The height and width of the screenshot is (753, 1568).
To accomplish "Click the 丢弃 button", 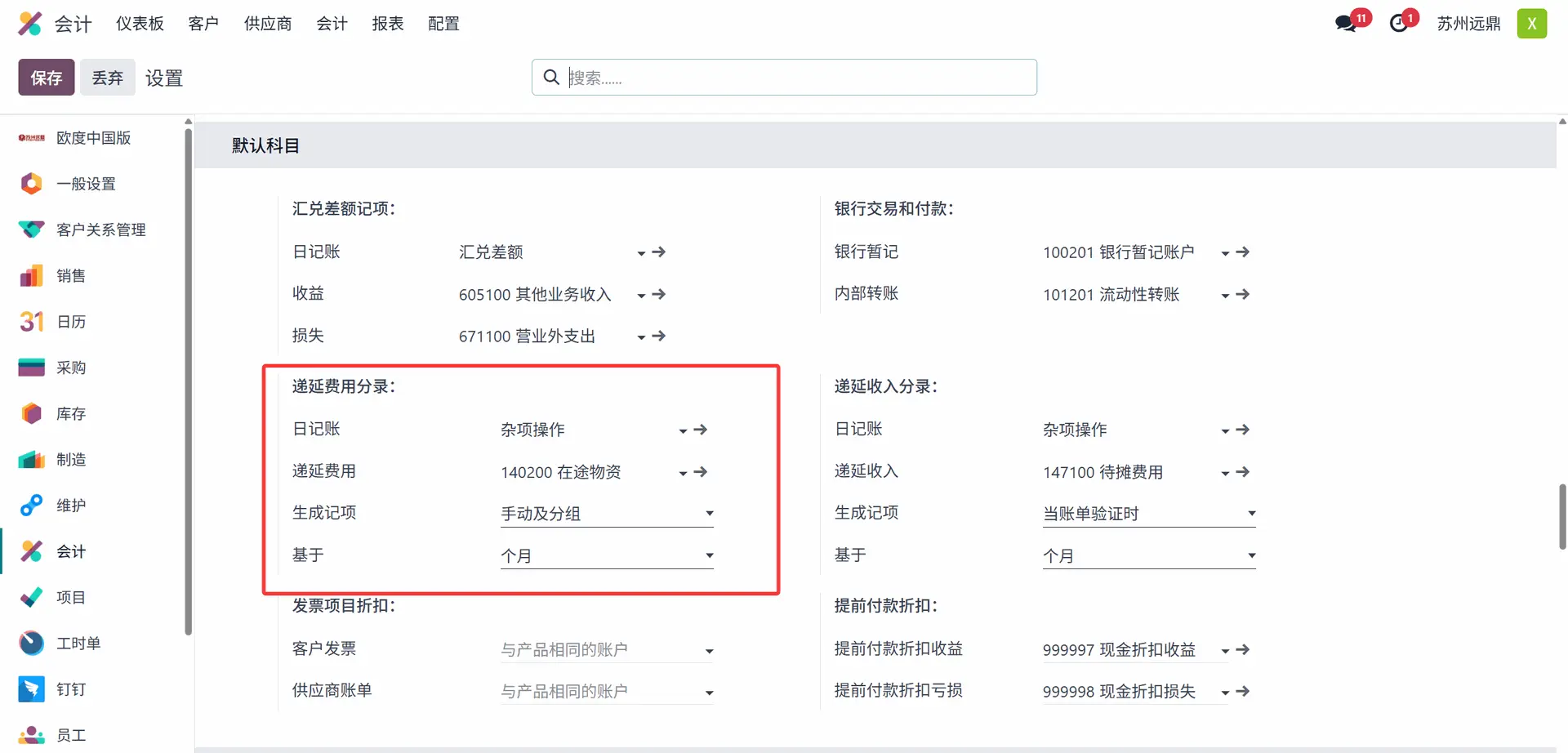I will coord(107,78).
